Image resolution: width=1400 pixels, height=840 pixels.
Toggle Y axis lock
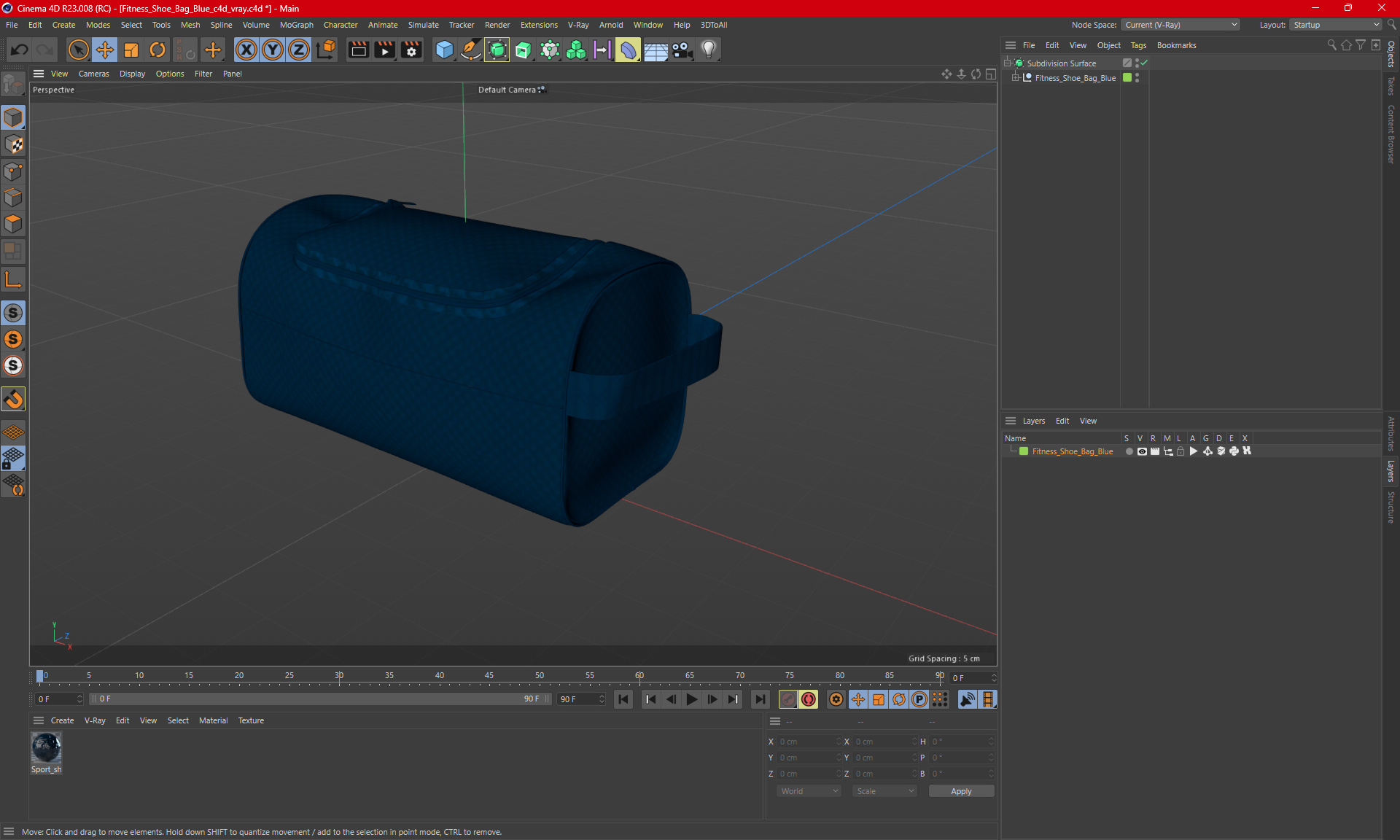coord(273,50)
